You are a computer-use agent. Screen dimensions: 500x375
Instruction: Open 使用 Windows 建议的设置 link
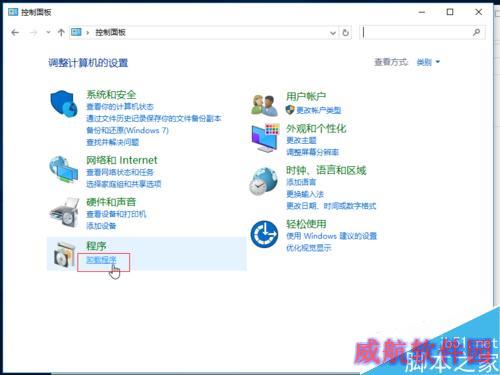tap(331, 236)
